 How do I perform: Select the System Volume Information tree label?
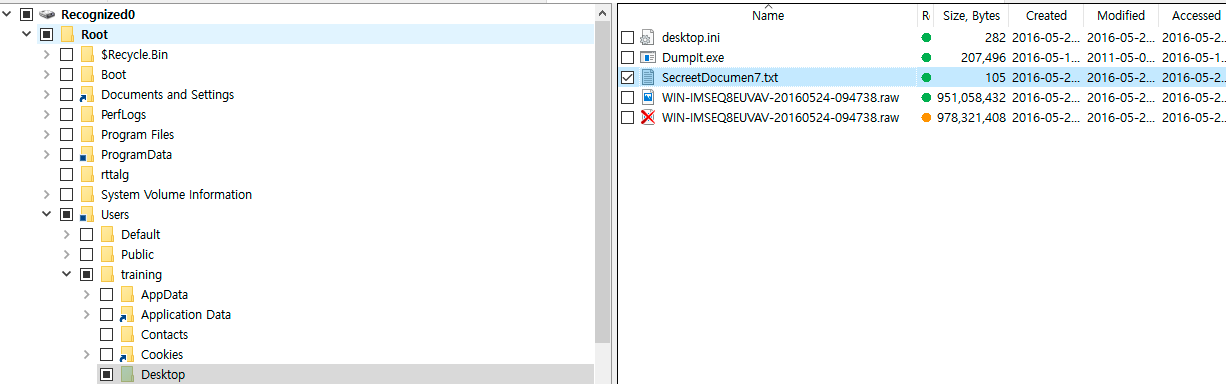tap(176, 195)
